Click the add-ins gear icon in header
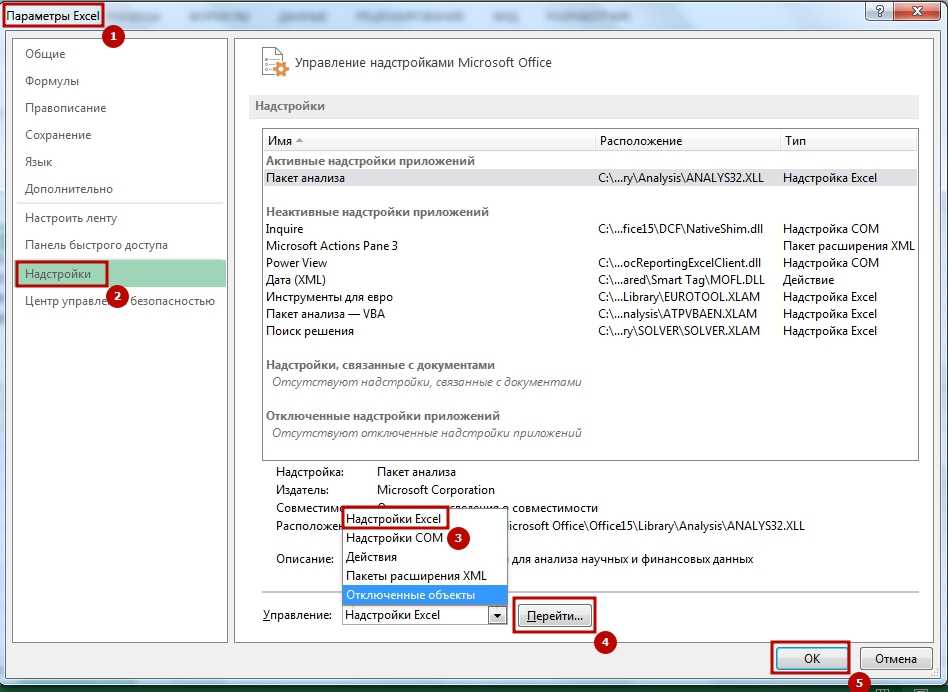This screenshot has height=692, width=948. 274,62
